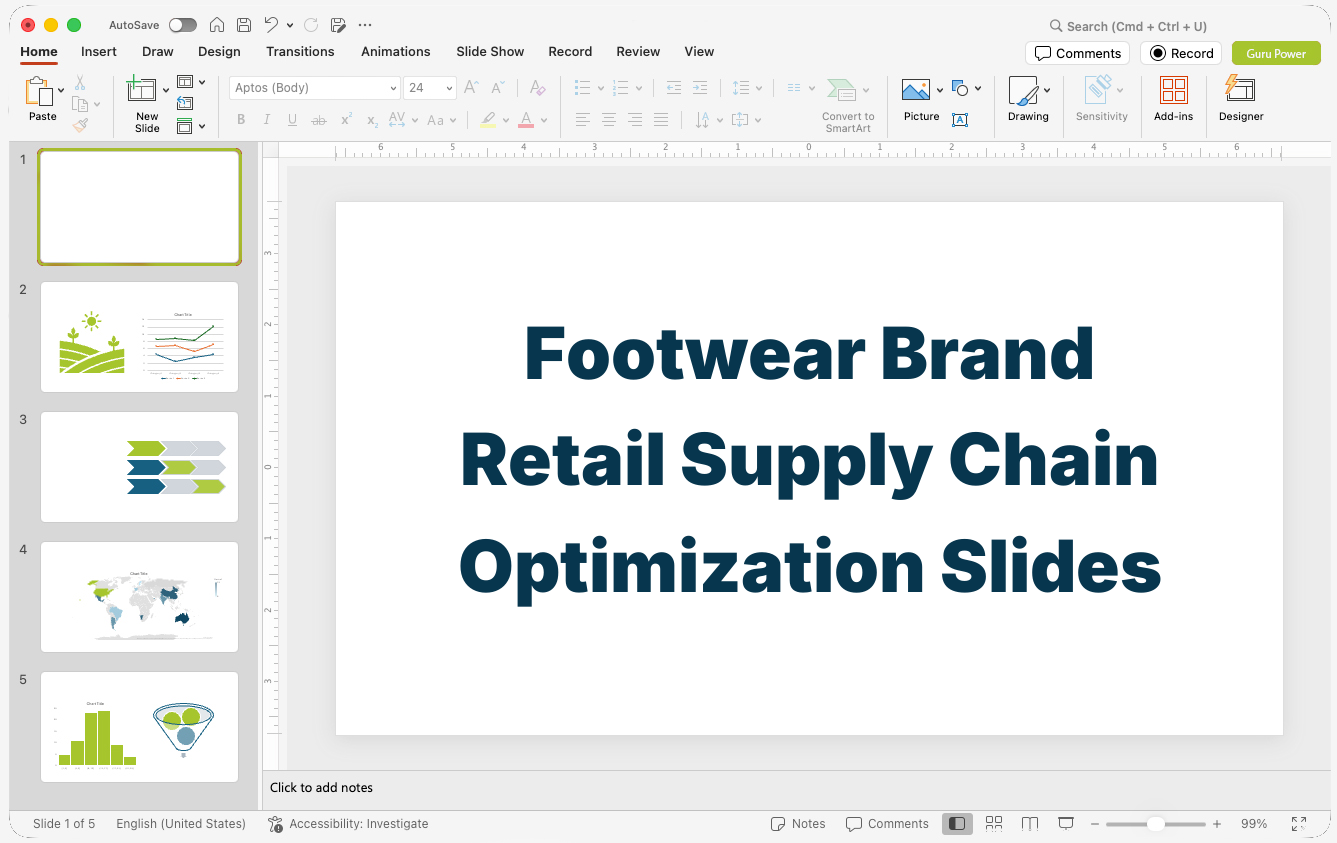This screenshot has width=1337, height=843.
Task: Open the Insert tab
Action: [x=99, y=51]
